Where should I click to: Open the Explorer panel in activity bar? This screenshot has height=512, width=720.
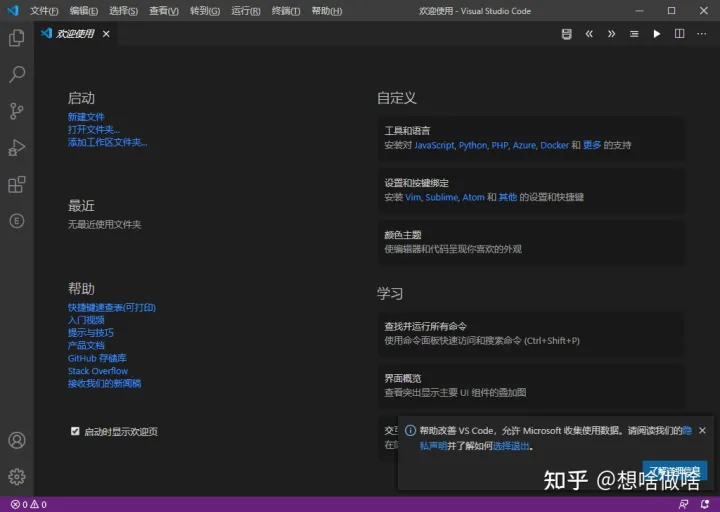(16, 38)
